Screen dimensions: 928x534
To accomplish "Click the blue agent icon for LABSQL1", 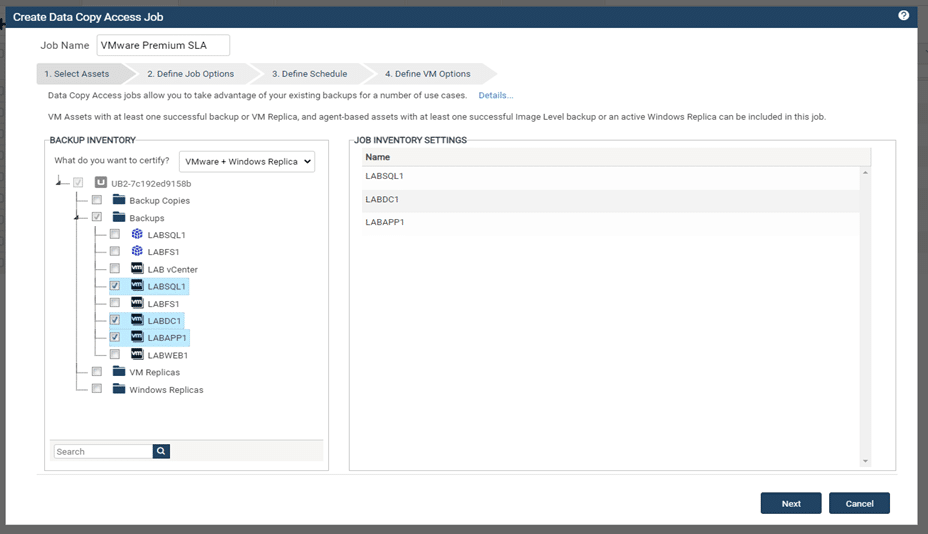I will point(137,234).
